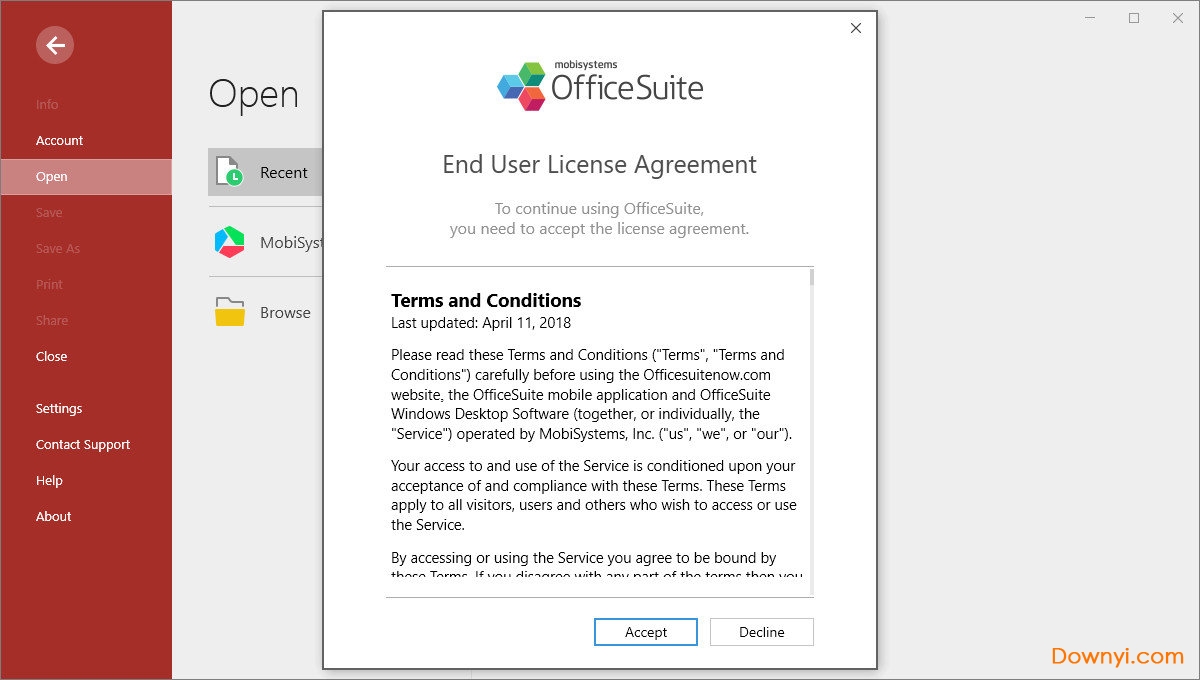Switch to the Open section
The image size is (1200, 680).
(x=51, y=176)
